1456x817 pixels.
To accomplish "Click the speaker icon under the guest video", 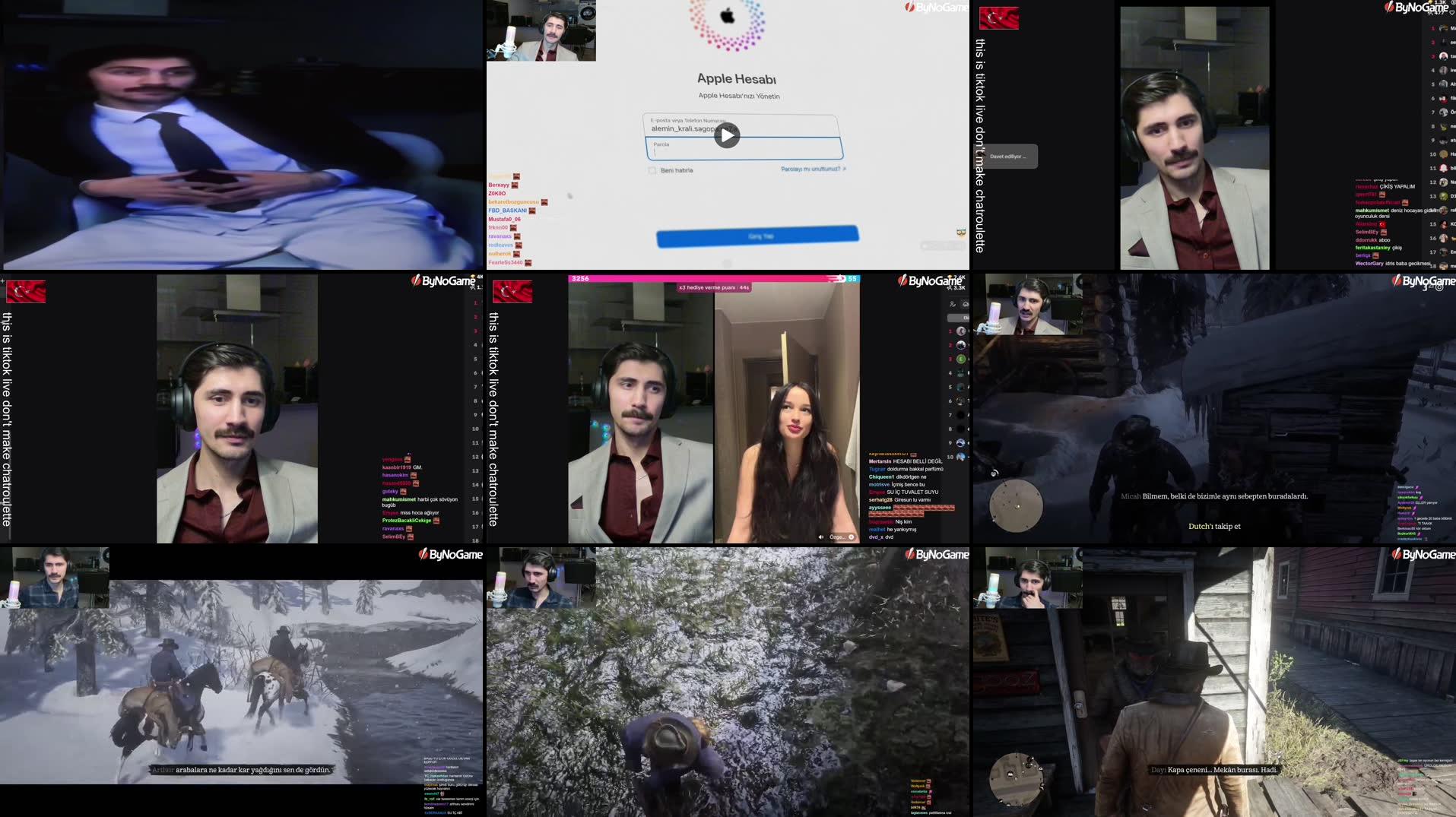I will point(820,537).
